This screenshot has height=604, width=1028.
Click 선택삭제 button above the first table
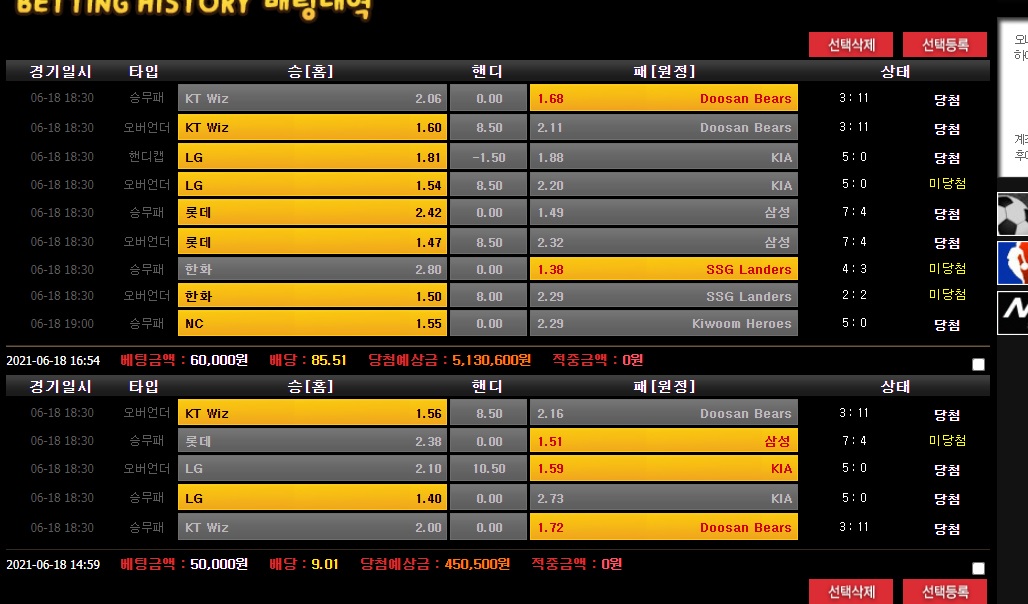[x=851, y=45]
